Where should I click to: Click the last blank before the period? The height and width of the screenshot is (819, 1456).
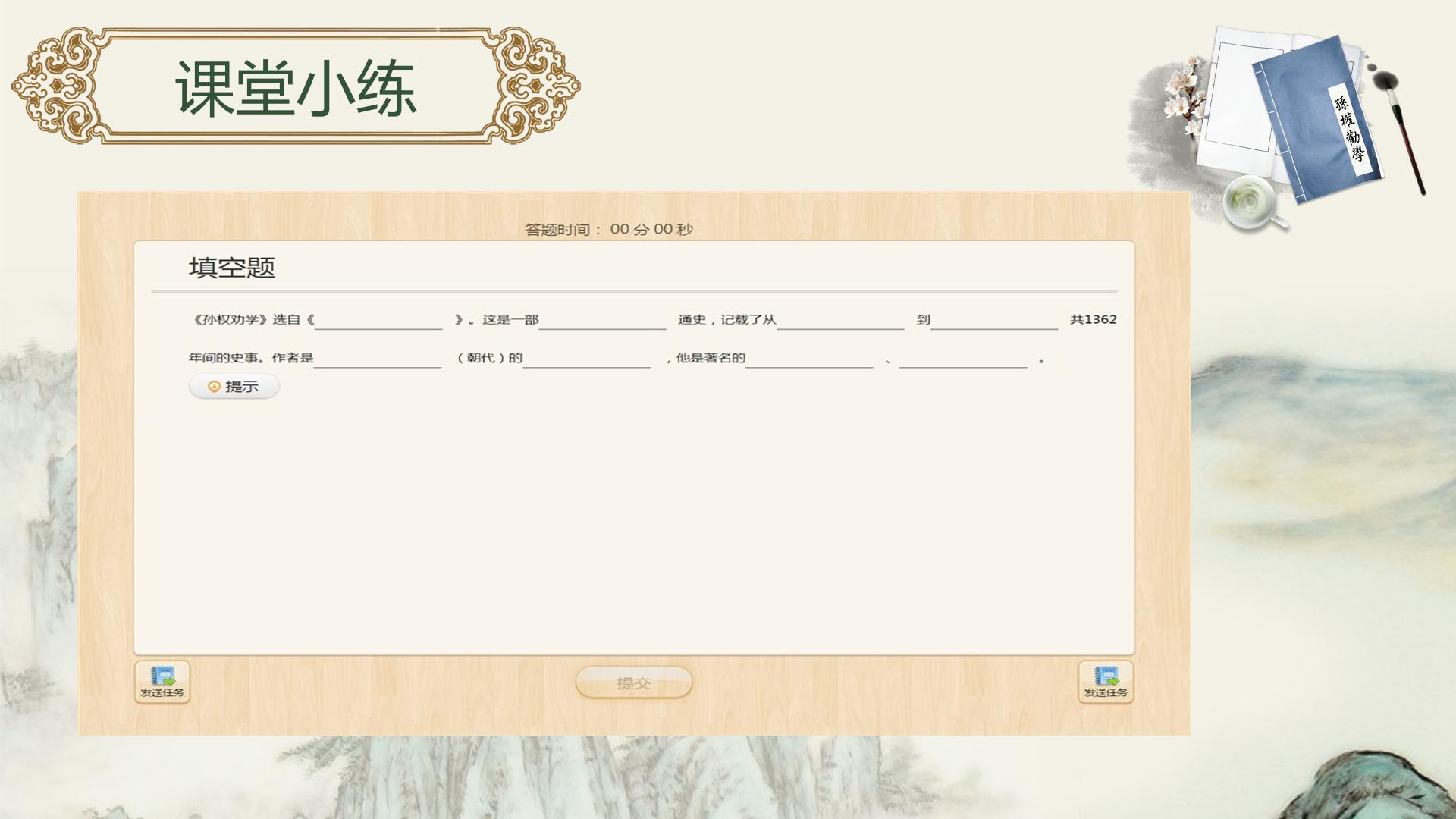(x=963, y=358)
